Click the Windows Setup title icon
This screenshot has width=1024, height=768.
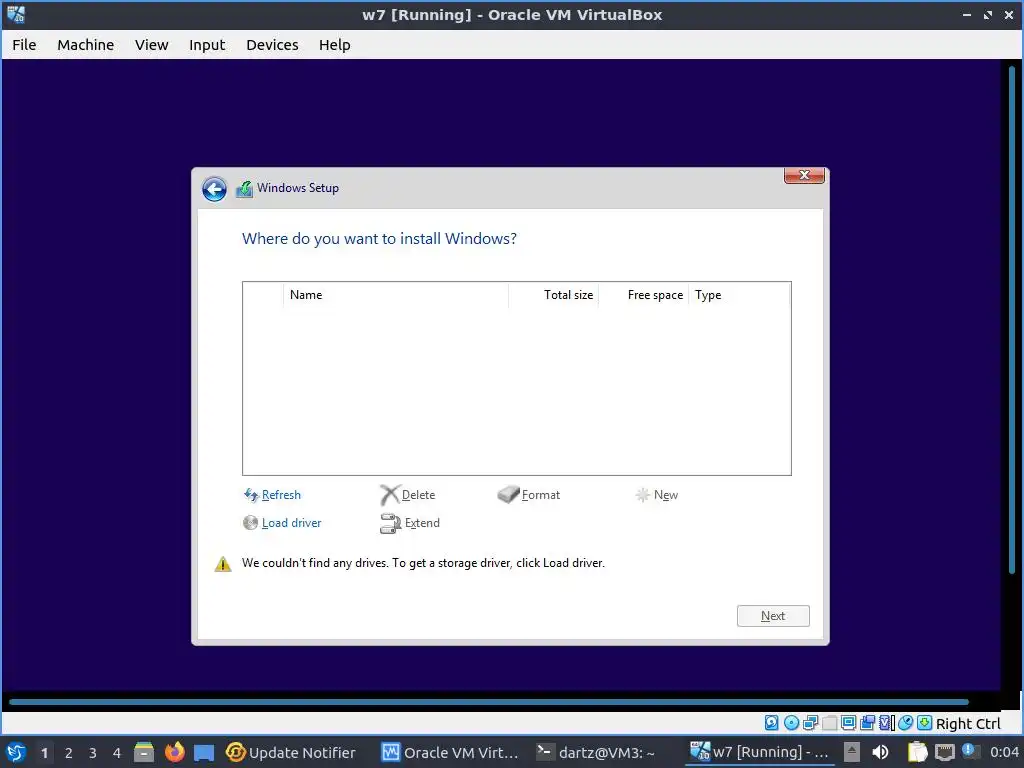[244, 189]
